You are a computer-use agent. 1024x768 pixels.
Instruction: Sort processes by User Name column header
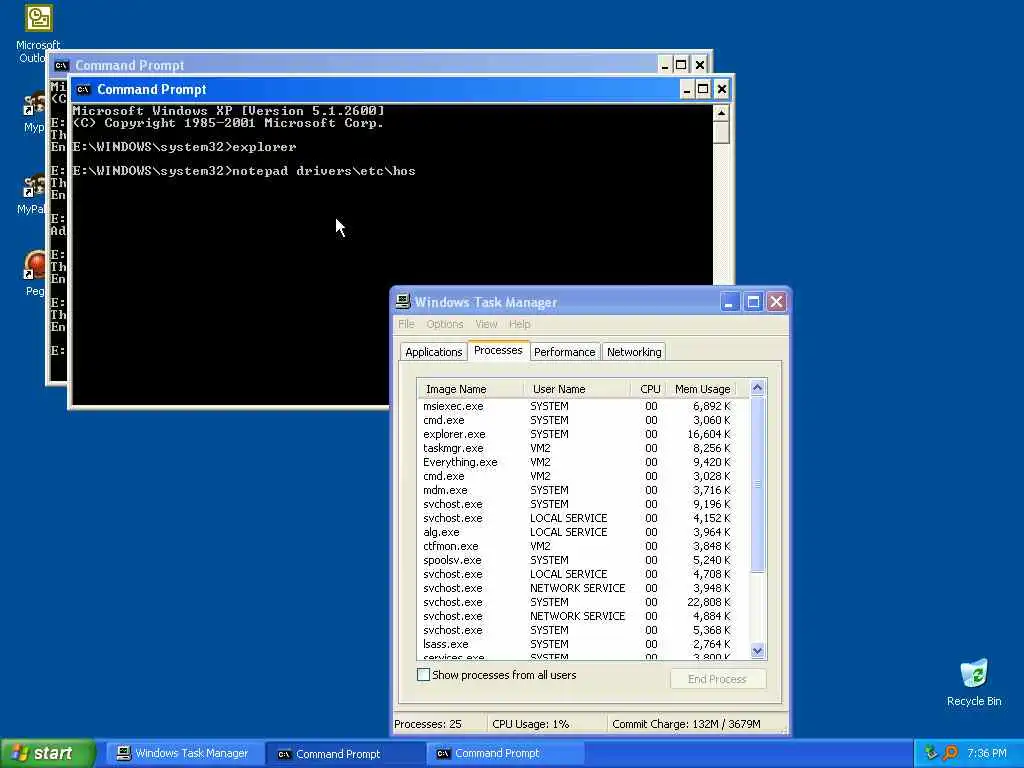[x=577, y=389]
